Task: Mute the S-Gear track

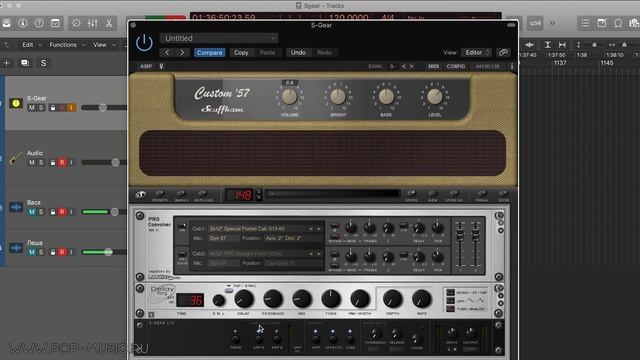Action: pos(32,107)
